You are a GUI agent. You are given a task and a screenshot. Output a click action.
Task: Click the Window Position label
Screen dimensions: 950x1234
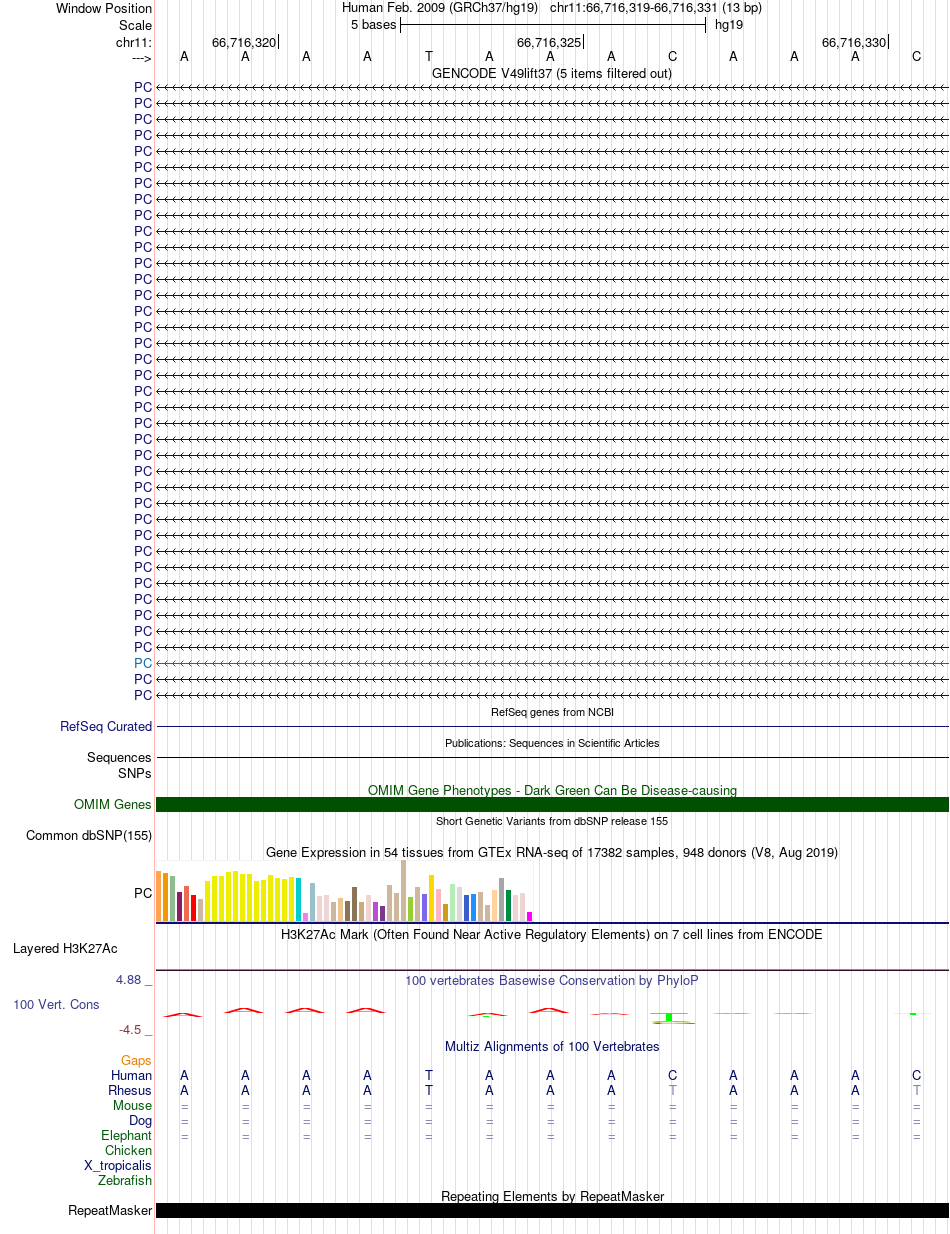[x=104, y=8]
